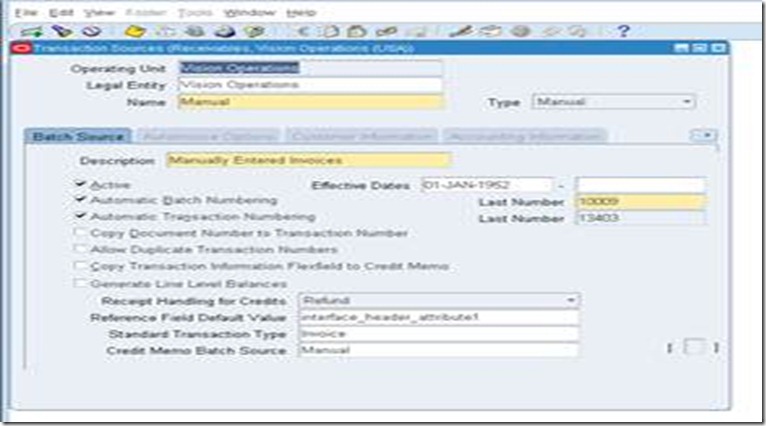
Task: Click the Translations globe icon
Action: [520, 32]
